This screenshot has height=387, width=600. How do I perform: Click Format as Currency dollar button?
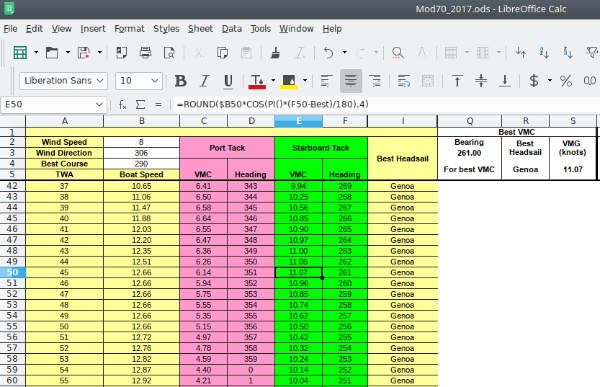pos(534,81)
